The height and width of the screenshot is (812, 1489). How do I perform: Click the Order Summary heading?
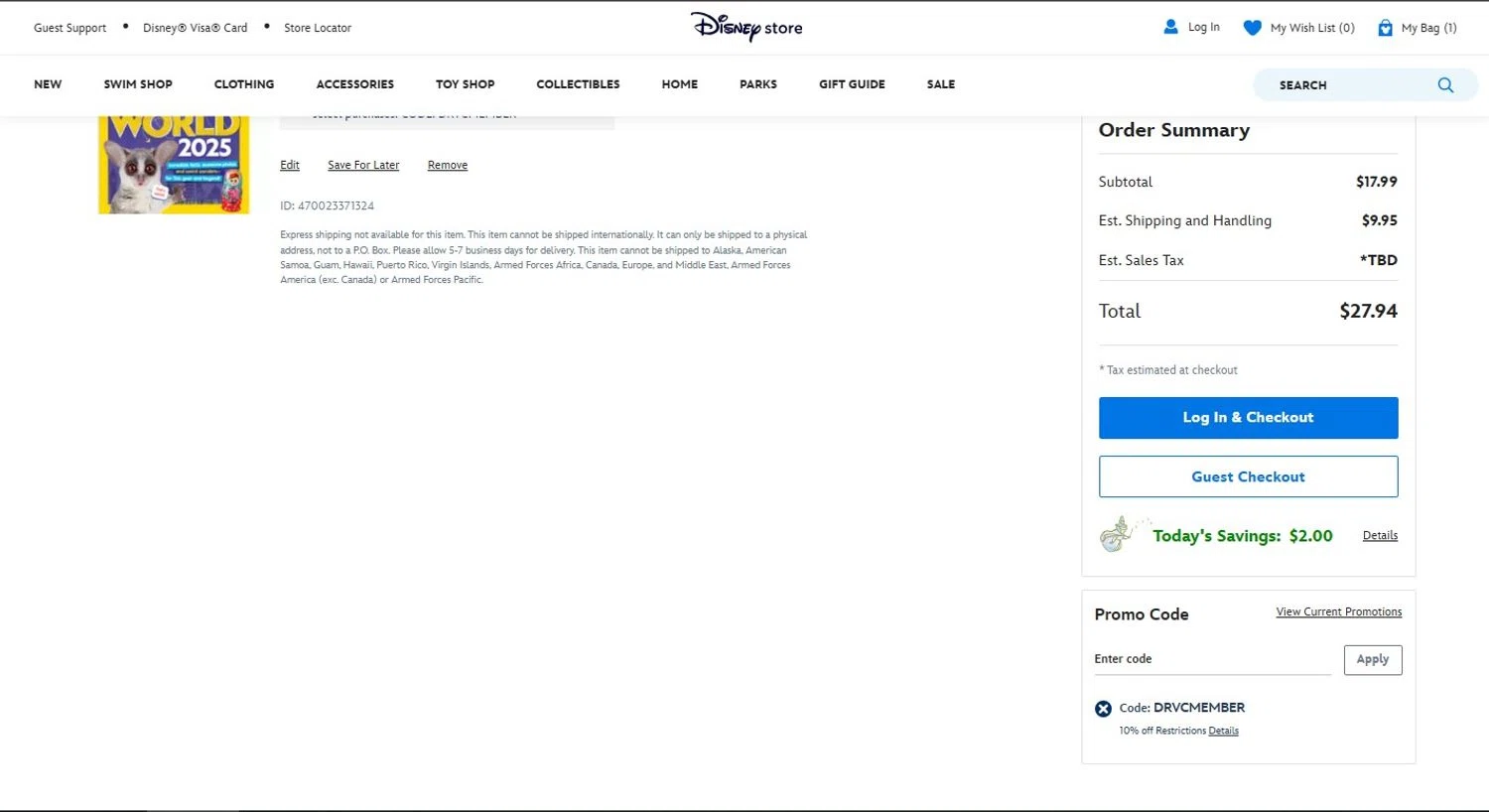pos(1174,130)
